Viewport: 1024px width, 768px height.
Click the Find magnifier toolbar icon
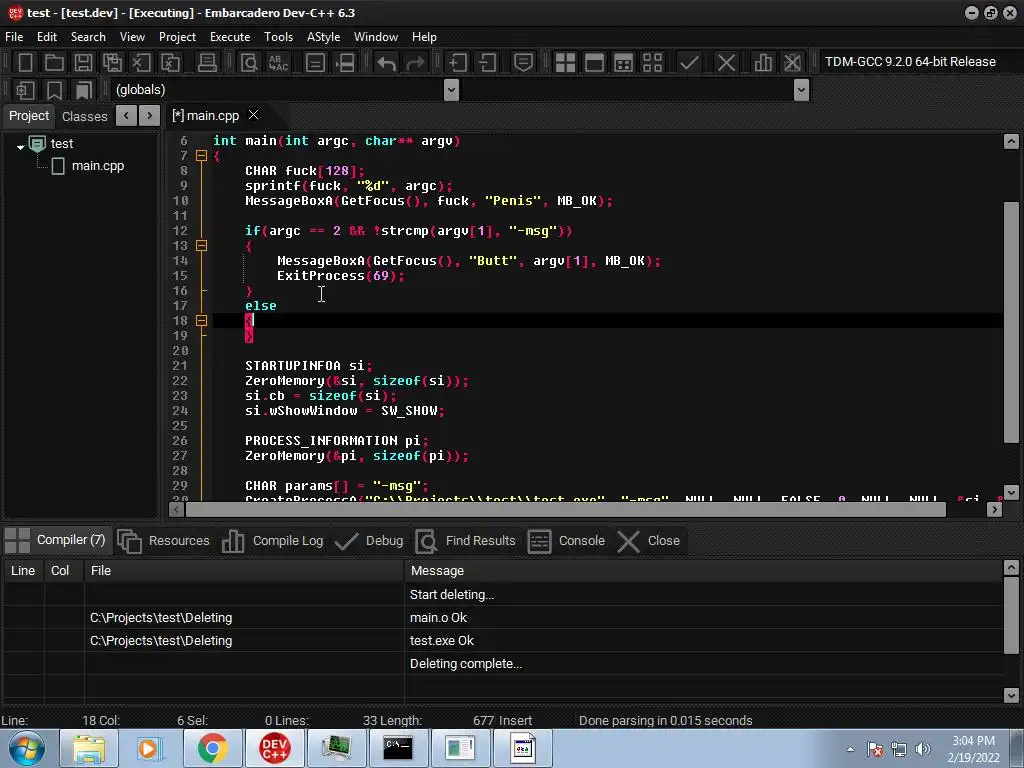tap(249, 63)
